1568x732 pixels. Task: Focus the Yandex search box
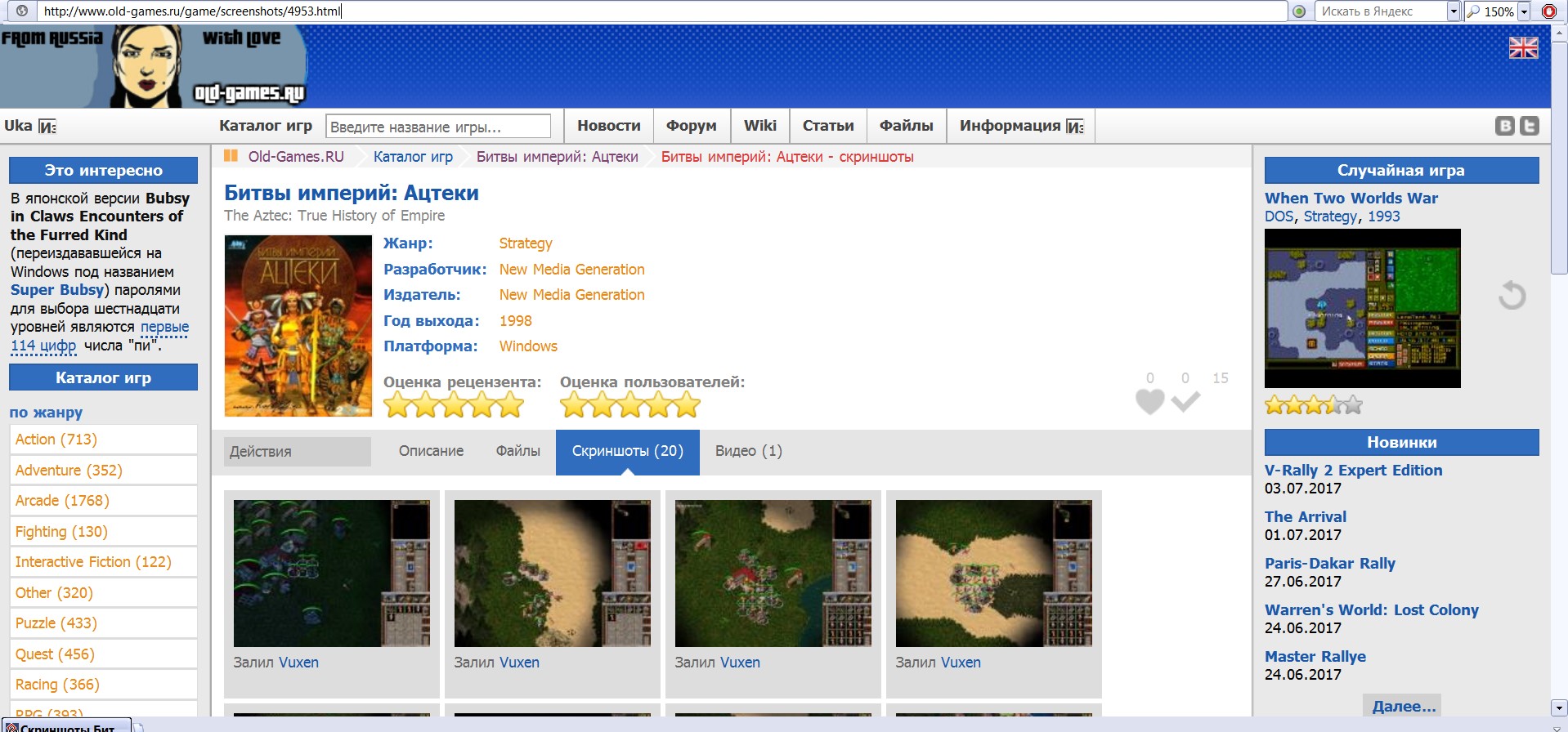[x=1380, y=11]
